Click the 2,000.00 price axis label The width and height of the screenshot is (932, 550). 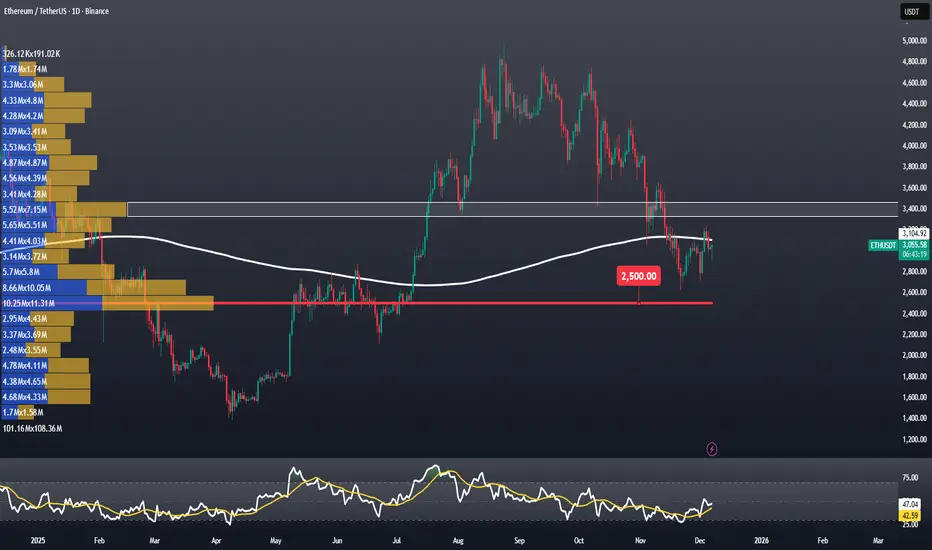click(x=914, y=356)
